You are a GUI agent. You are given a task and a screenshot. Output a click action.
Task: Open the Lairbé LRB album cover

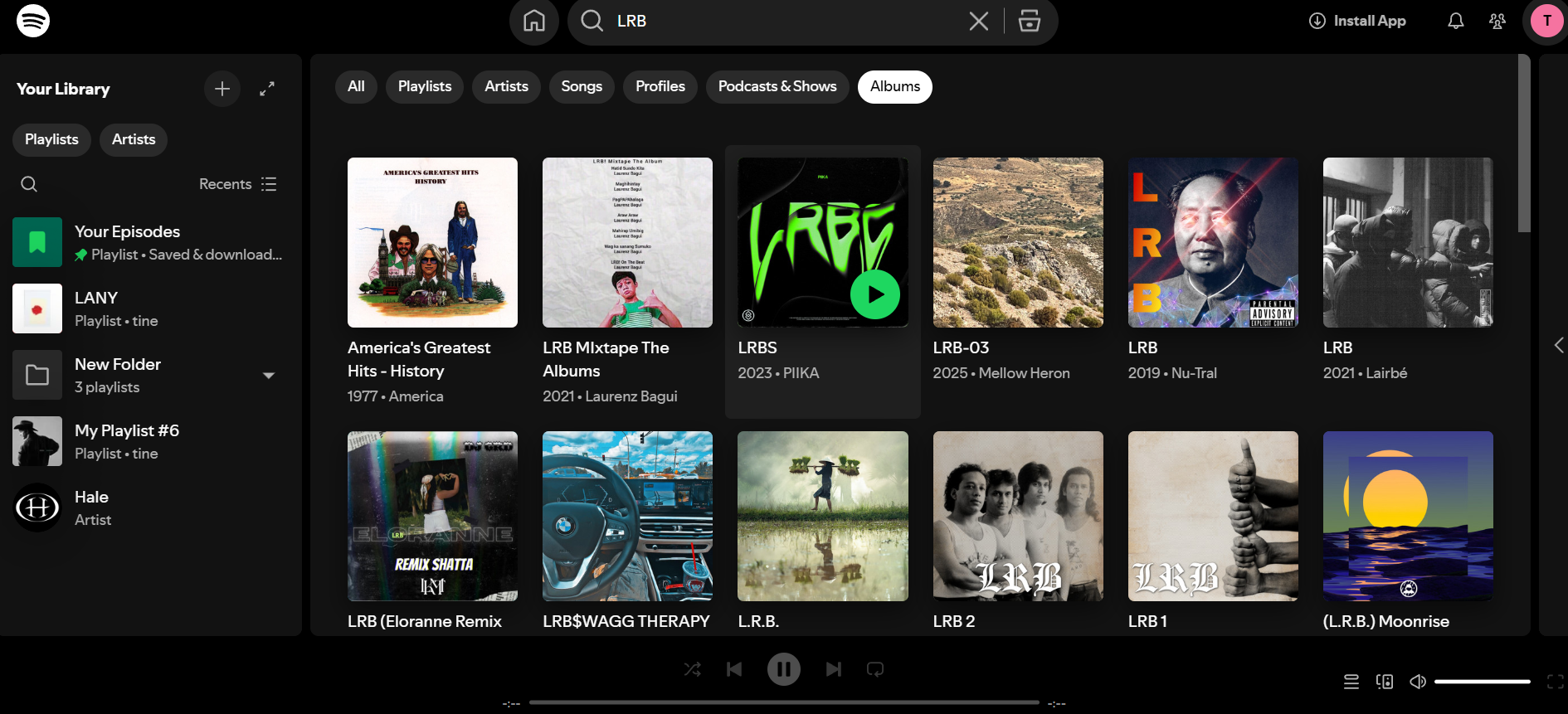1408,242
